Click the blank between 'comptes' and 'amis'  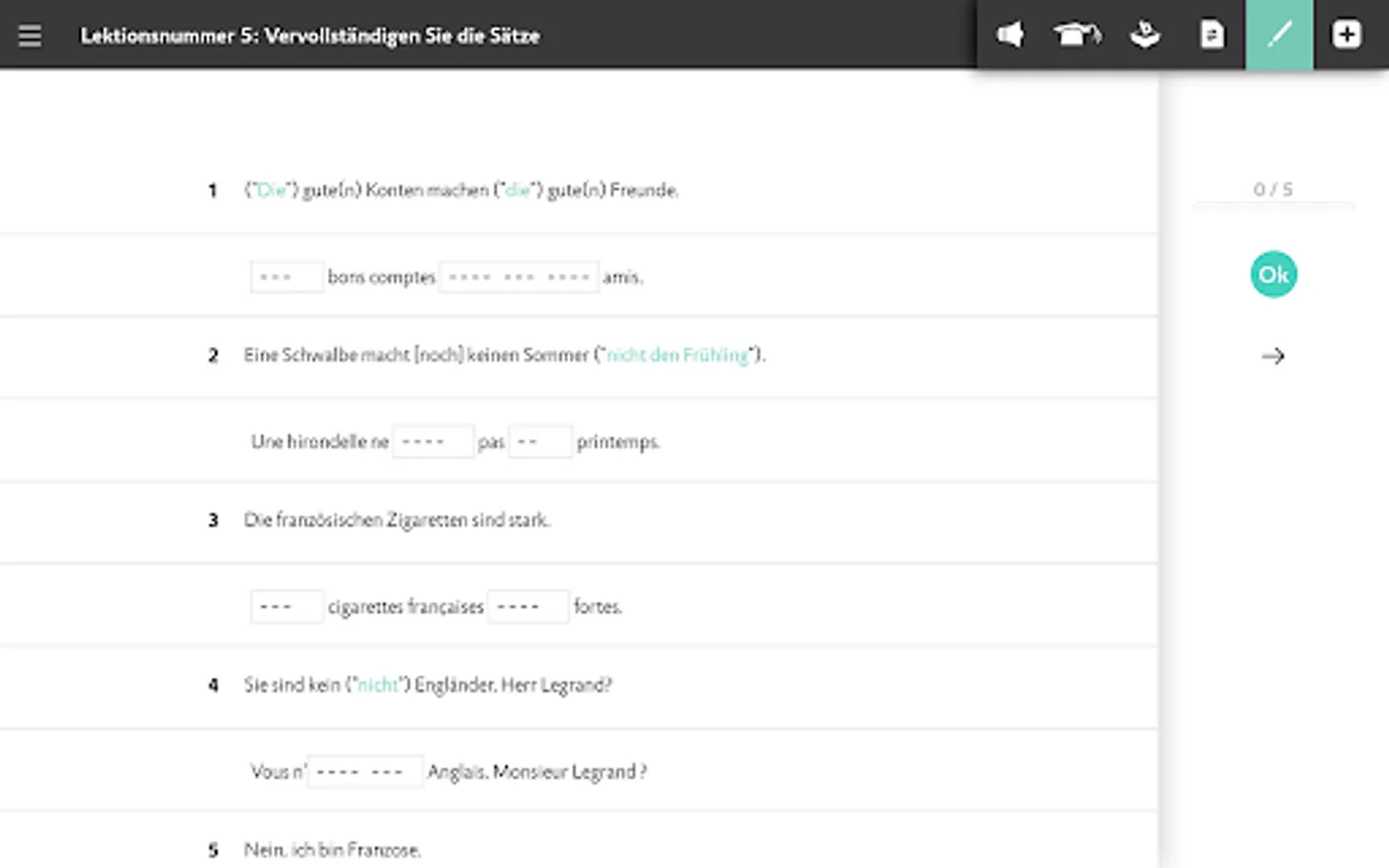pyautogui.click(x=519, y=277)
